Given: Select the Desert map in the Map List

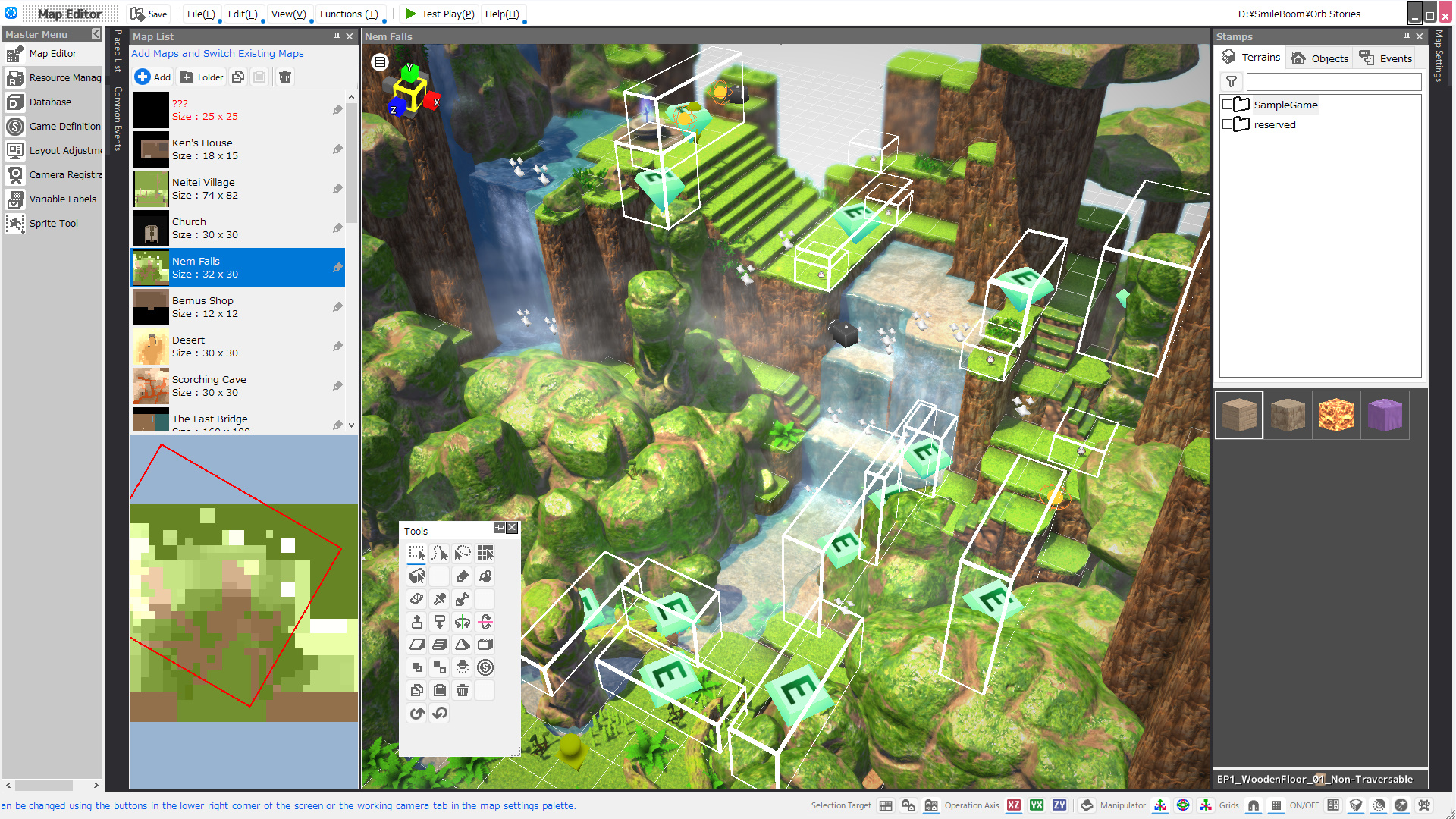Looking at the screenshot, I should tap(227, 346).
